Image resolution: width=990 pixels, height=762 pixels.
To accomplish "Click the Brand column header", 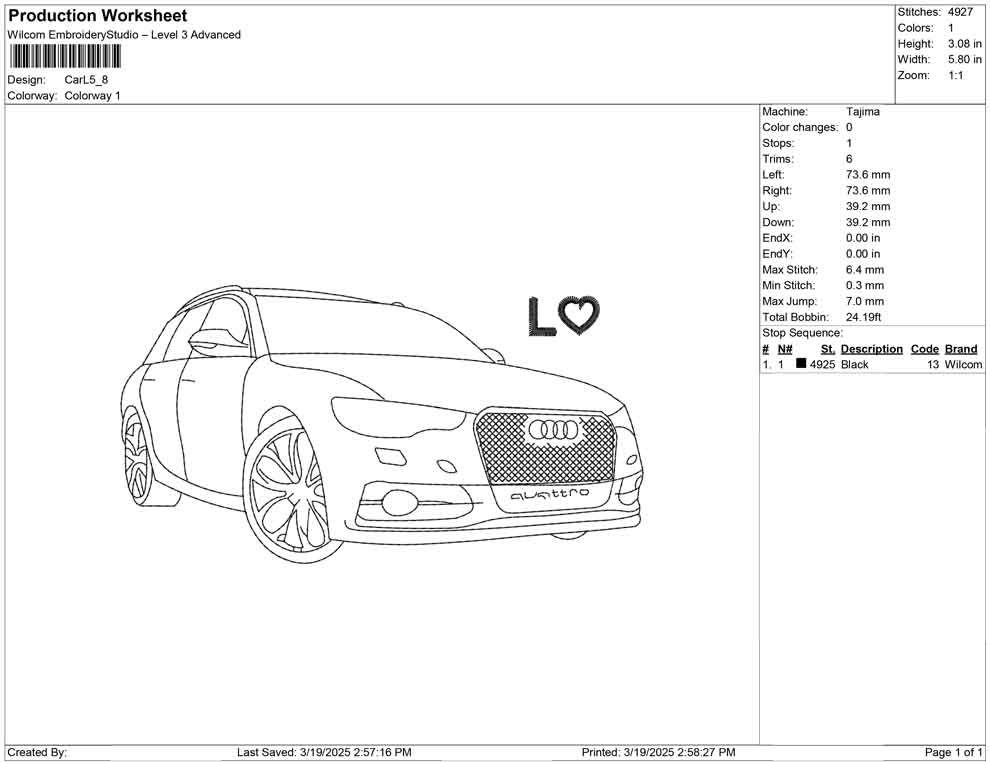I will pos(961,349).
